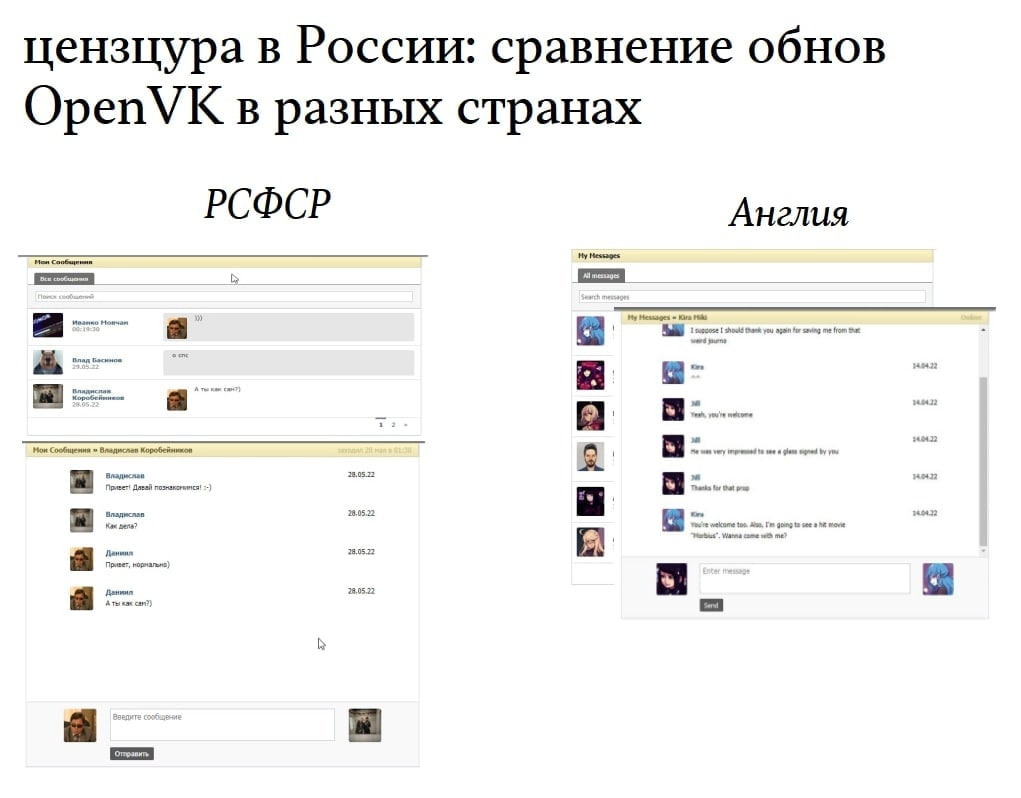The width and height of the screenshot is (1021, 798).
Task: Open the Влад Басинов name link
Action: coord(96,359)
